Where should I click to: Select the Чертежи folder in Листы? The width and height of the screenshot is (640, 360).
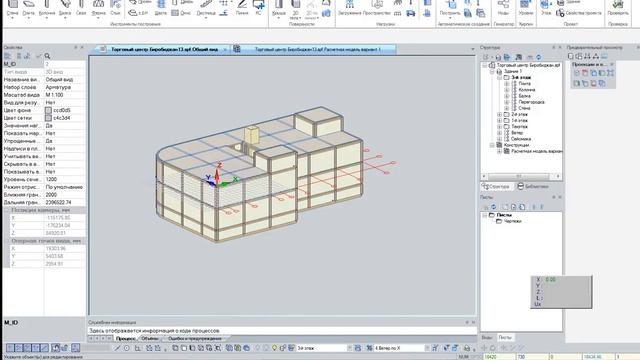tap(513, 221)
